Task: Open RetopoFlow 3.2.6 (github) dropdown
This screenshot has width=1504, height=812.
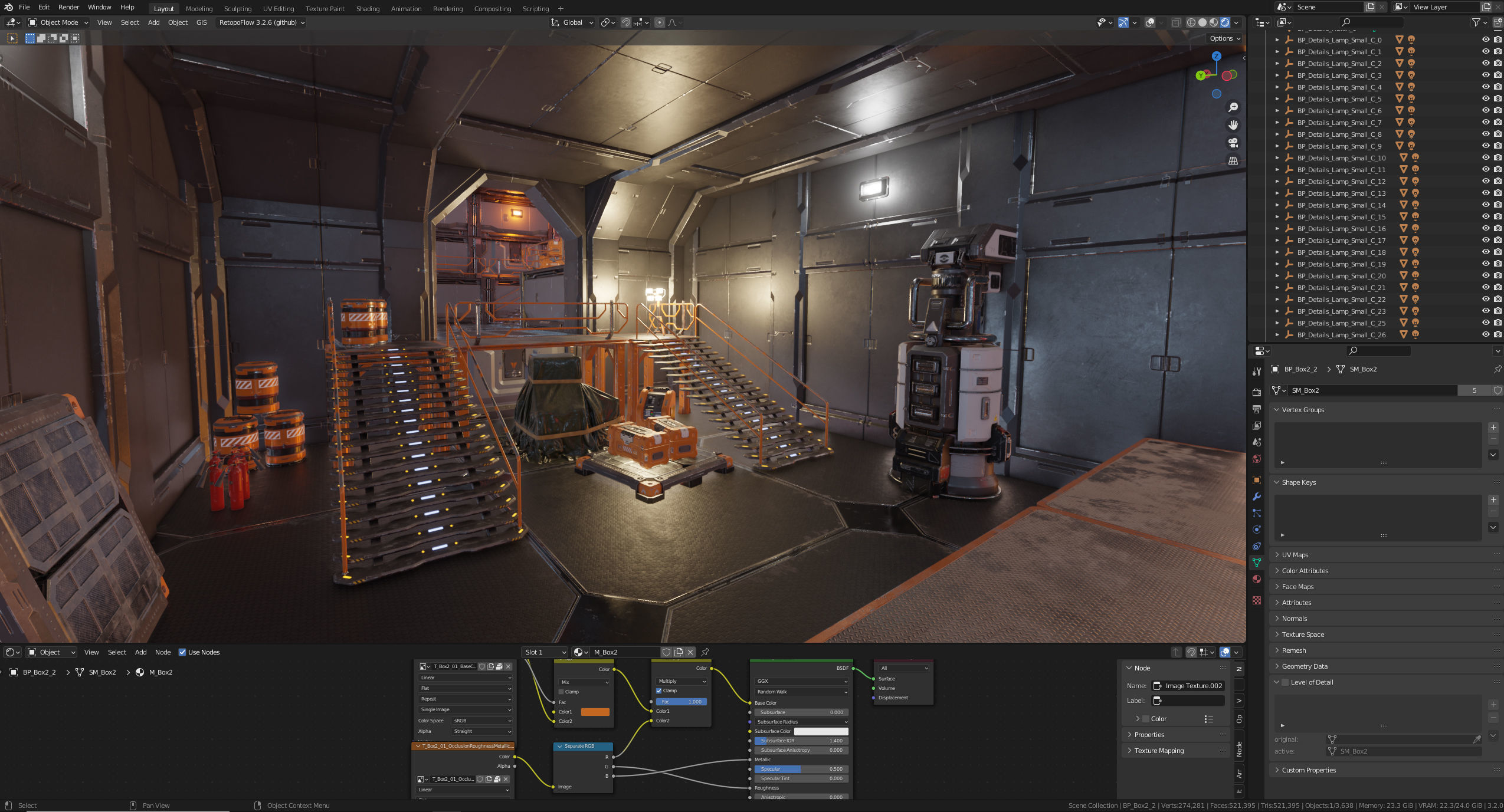Action: coord(261,22)
